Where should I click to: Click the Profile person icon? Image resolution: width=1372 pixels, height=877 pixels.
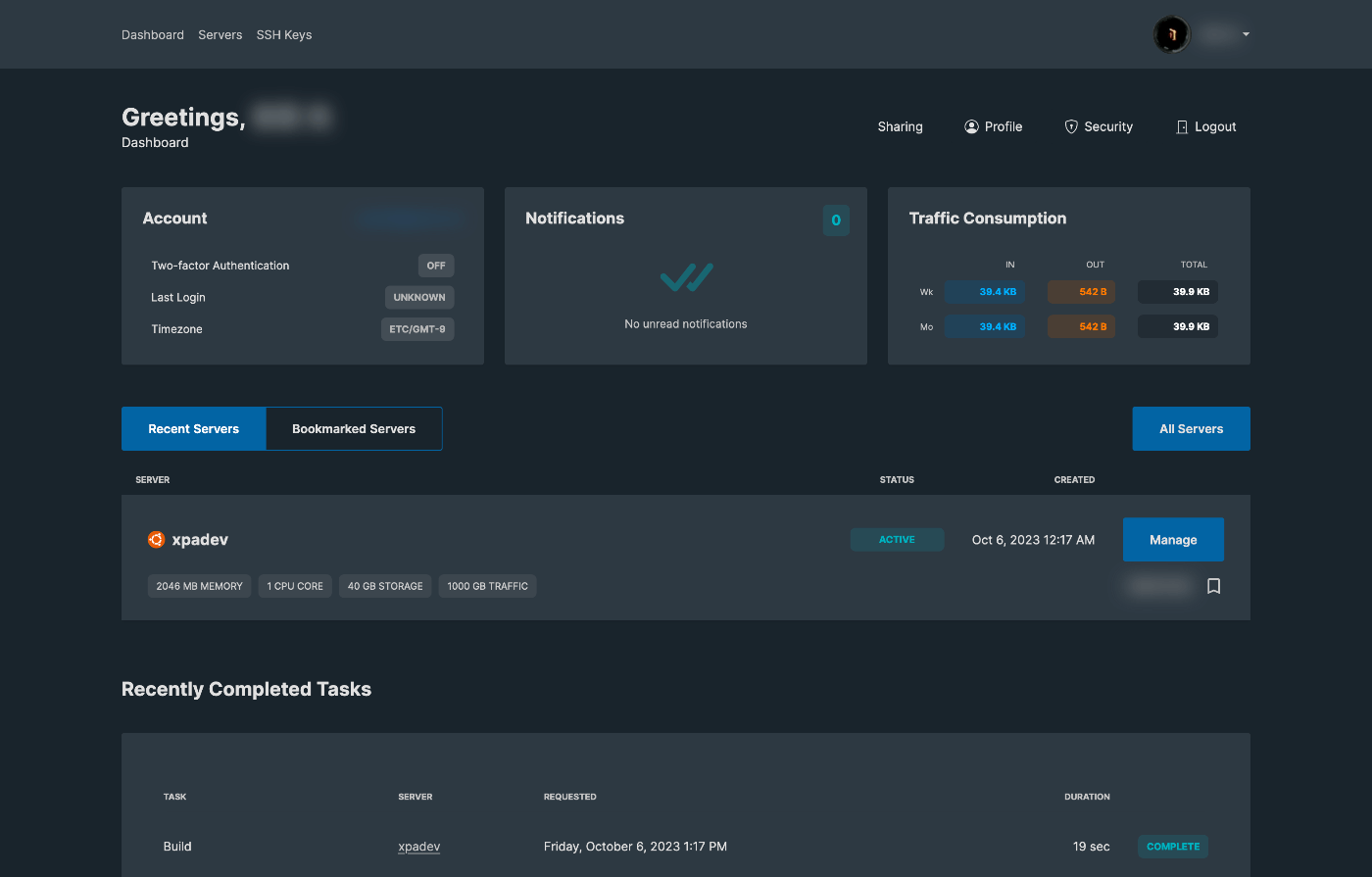[971, 126]
